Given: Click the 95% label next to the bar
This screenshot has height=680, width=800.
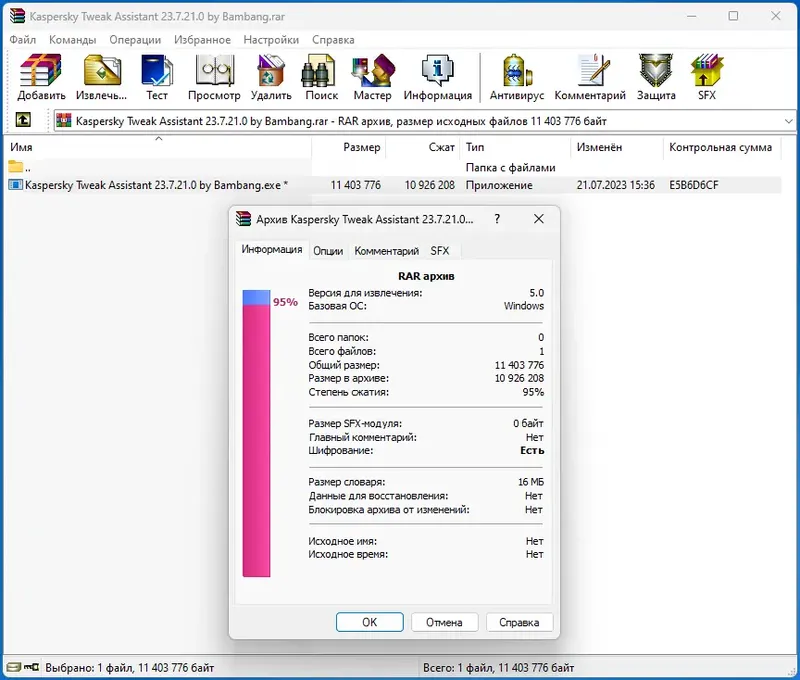Looking at the screenshot, I should (x=285, y=302).
